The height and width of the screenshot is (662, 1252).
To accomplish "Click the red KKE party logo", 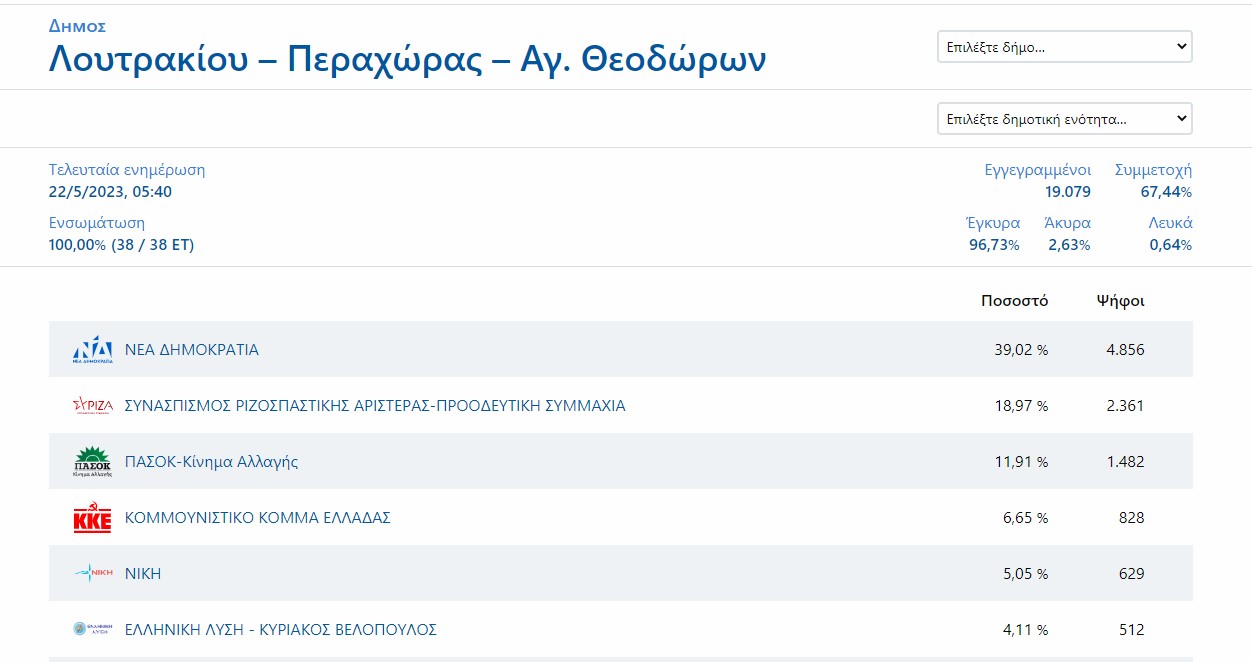I will 93,518.
